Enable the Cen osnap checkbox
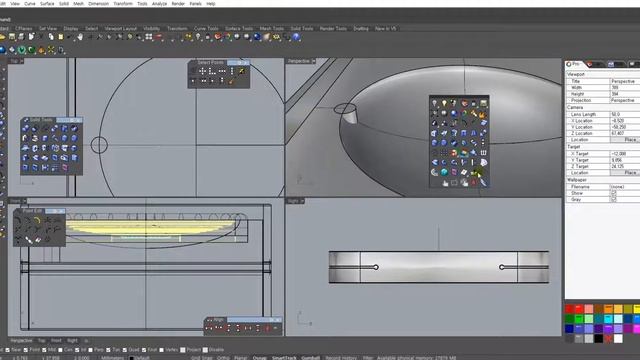This screenshot has height=360, width=640. (60, 350)
